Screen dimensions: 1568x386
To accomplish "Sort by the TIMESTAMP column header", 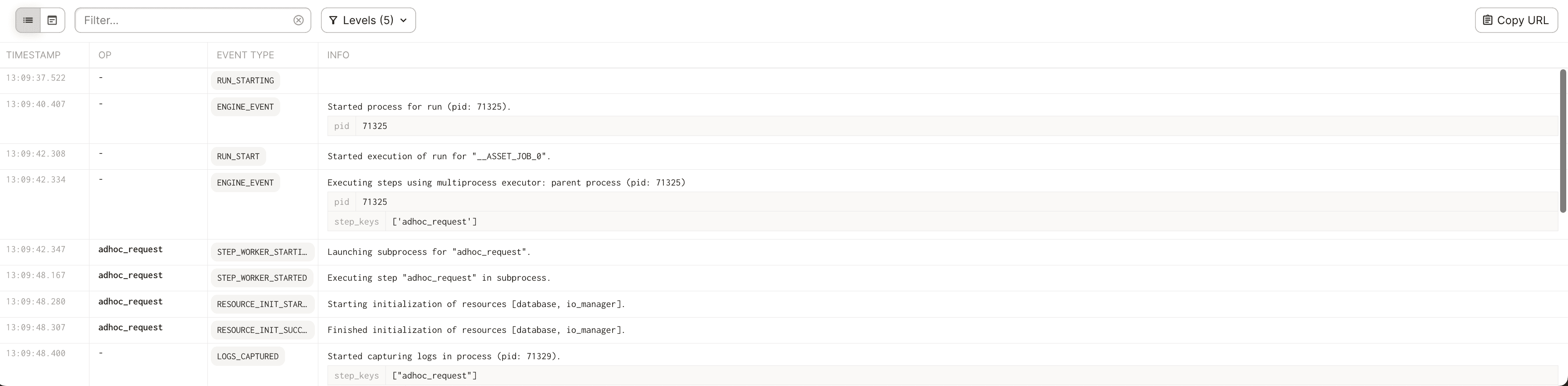I will (33, 55).
